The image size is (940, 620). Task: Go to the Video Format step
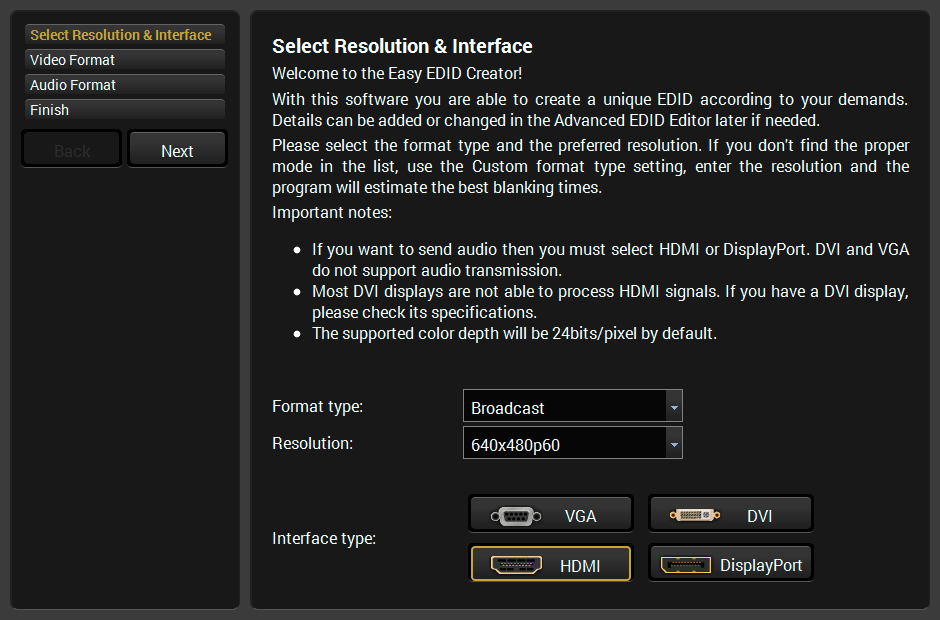[124, 60]
